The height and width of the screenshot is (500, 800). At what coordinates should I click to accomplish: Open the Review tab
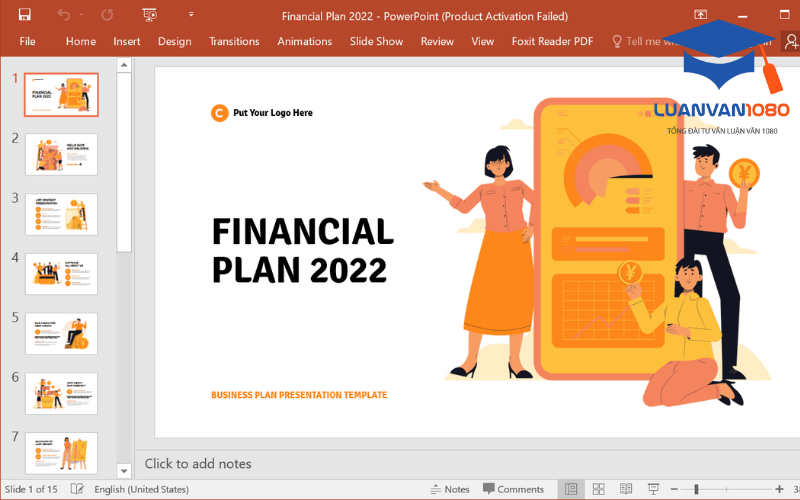pos(437,41)
